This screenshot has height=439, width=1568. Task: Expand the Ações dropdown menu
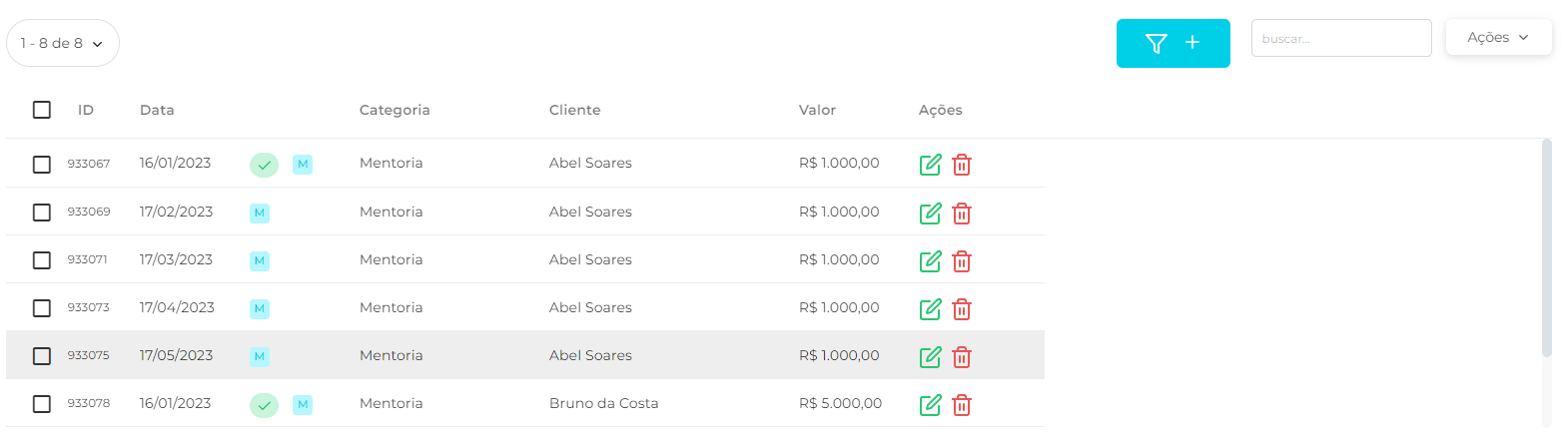pos(1498,38)
